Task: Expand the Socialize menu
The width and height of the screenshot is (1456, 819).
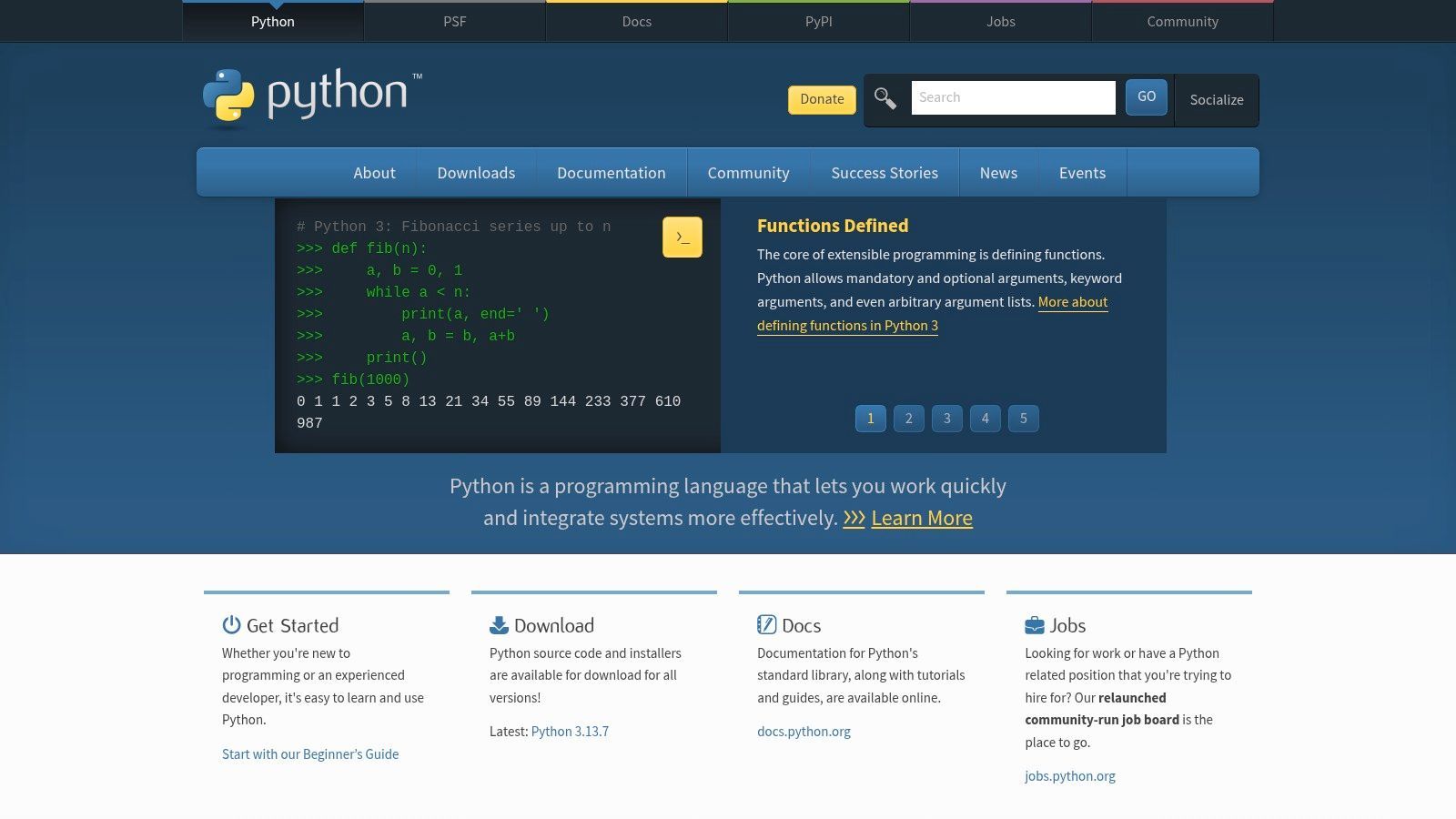Action: (1216, 100)
